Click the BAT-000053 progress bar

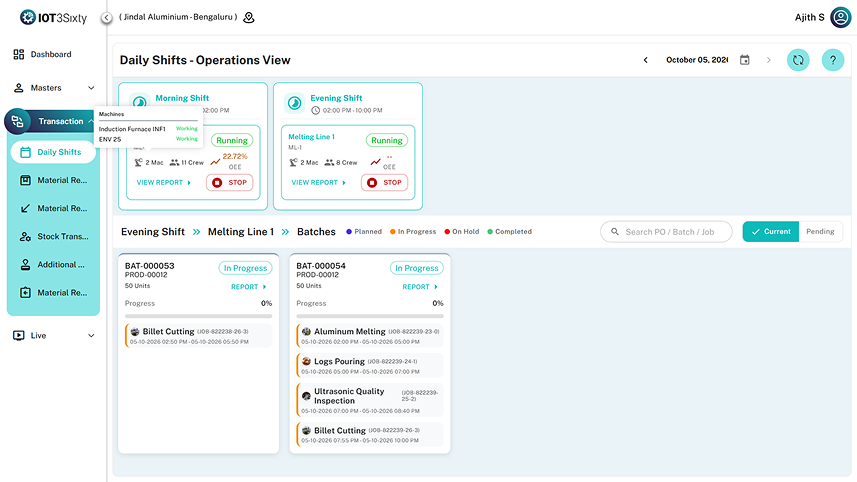[x=198, y=316]
